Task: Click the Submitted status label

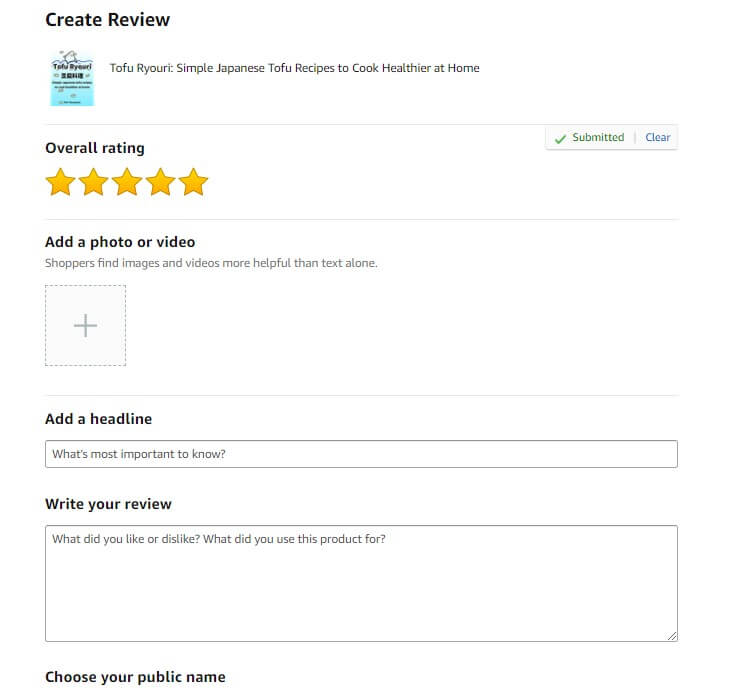Action: tap(598, 137)
